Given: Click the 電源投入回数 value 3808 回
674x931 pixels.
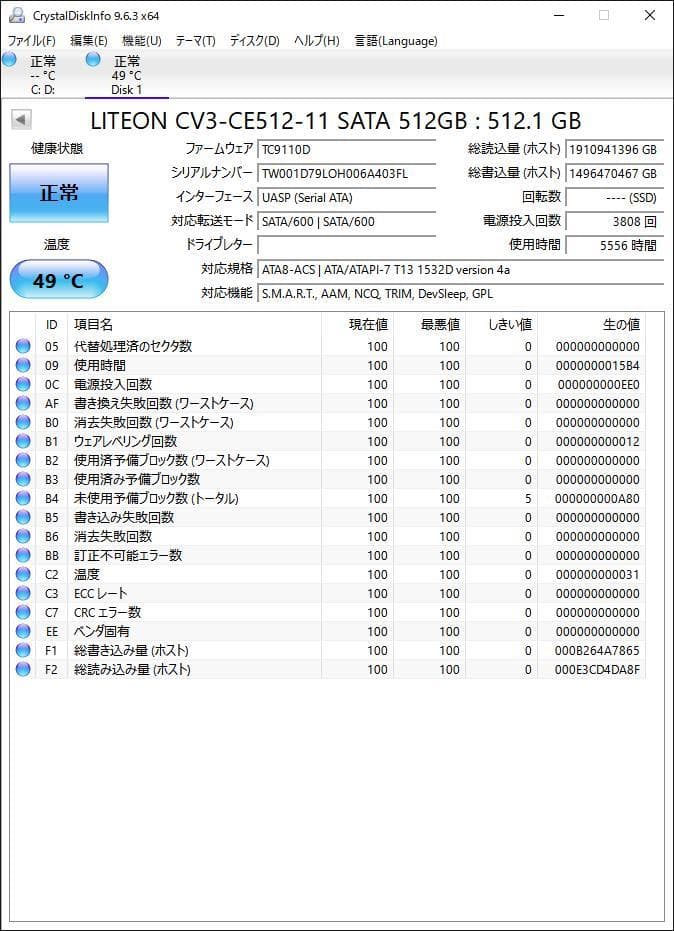Looking at the screenshot, I should 614,221.
